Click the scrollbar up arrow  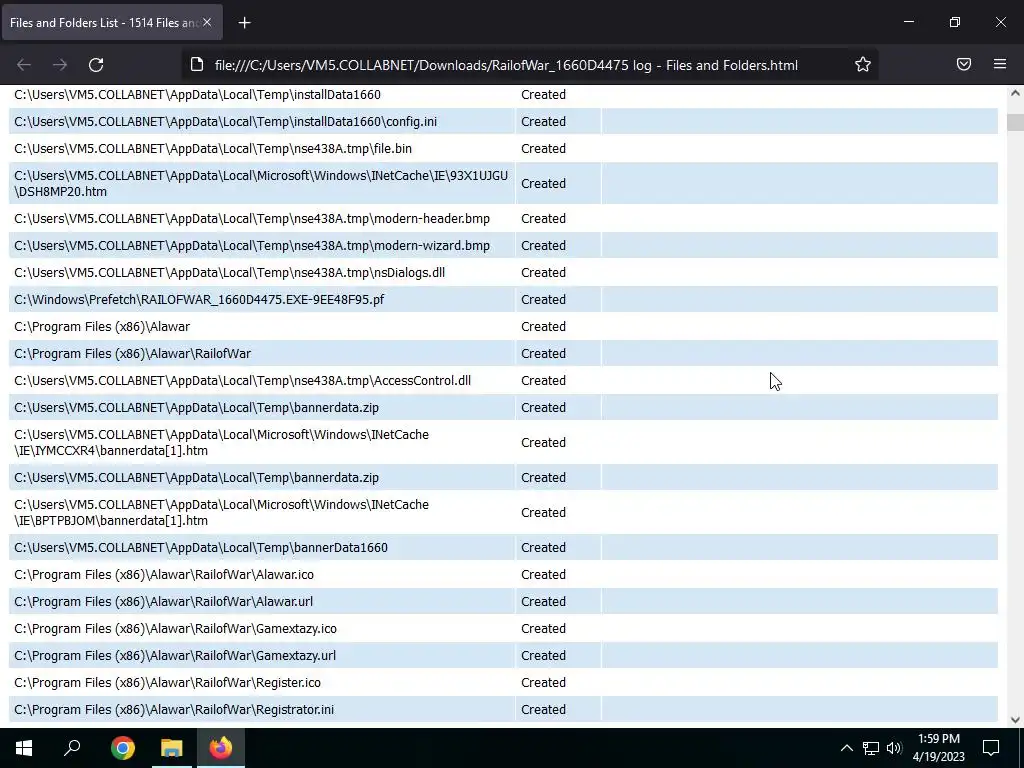click(1015, 93)
